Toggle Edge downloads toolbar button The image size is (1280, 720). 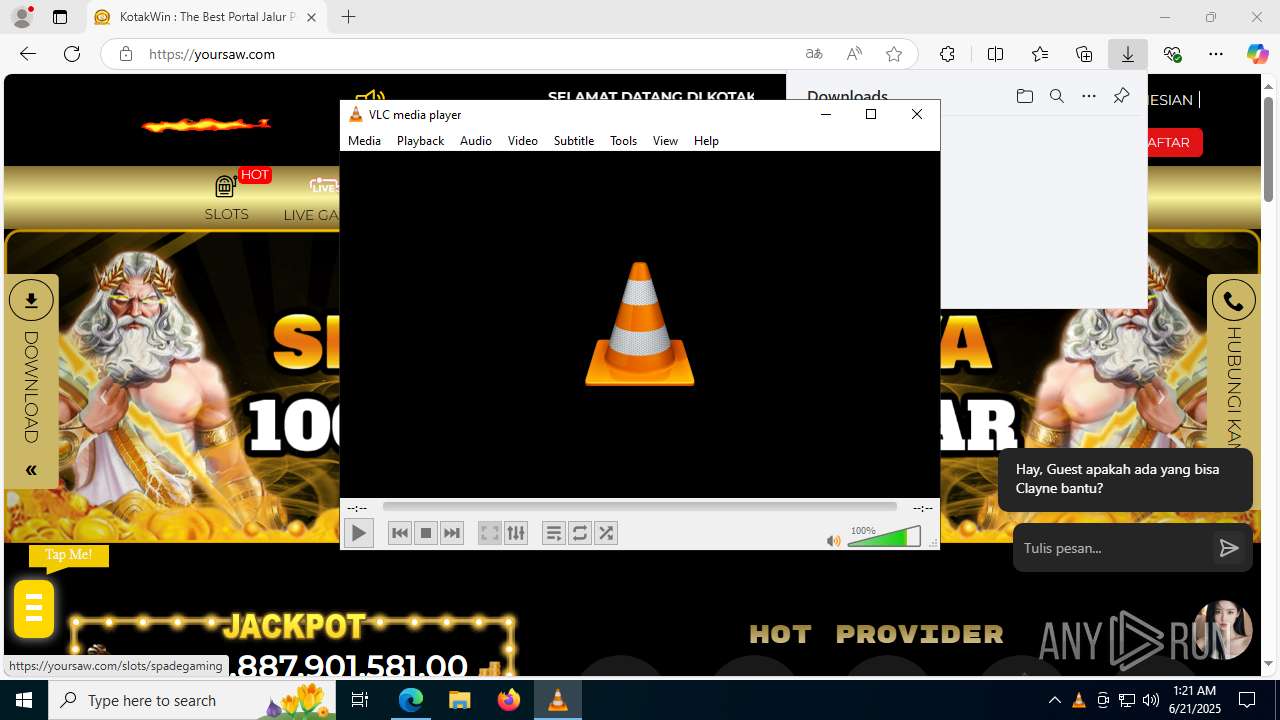coord(1128,54)
